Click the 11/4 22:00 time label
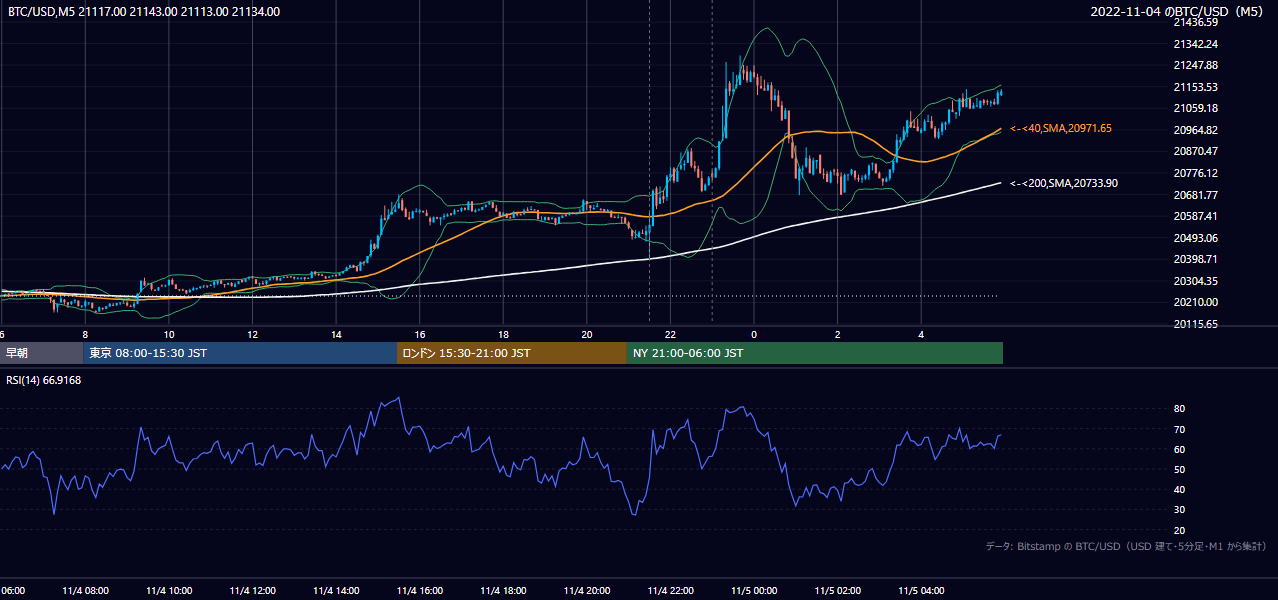 pyautogui.click(x=670, y=591)
